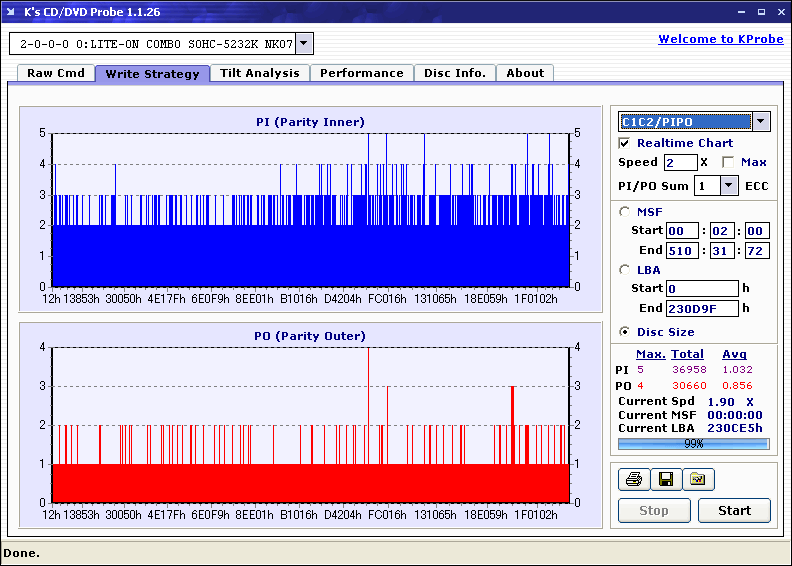Choose the Disc Size radio option
Viewport: 792px width, 566px height.
tap(625, 332)
